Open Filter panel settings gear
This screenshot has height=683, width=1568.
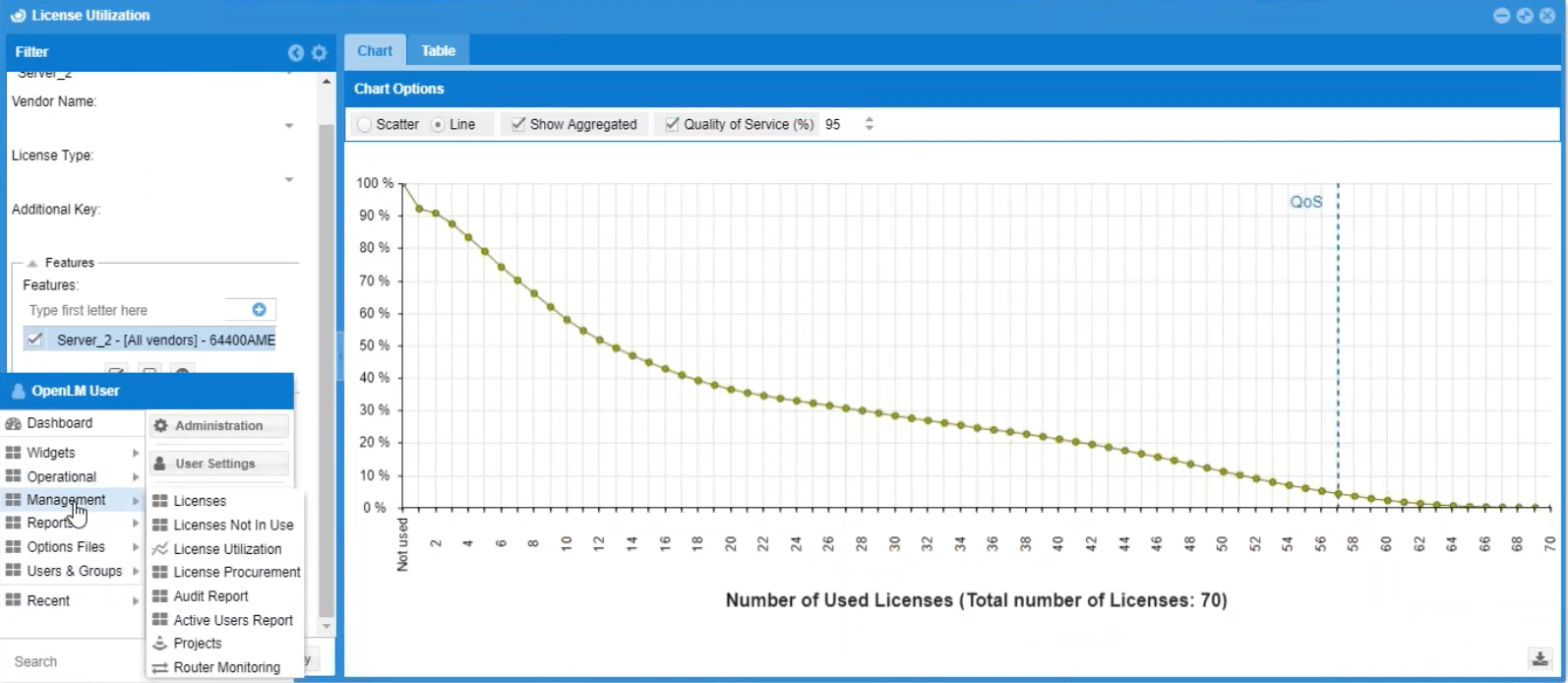319,53
